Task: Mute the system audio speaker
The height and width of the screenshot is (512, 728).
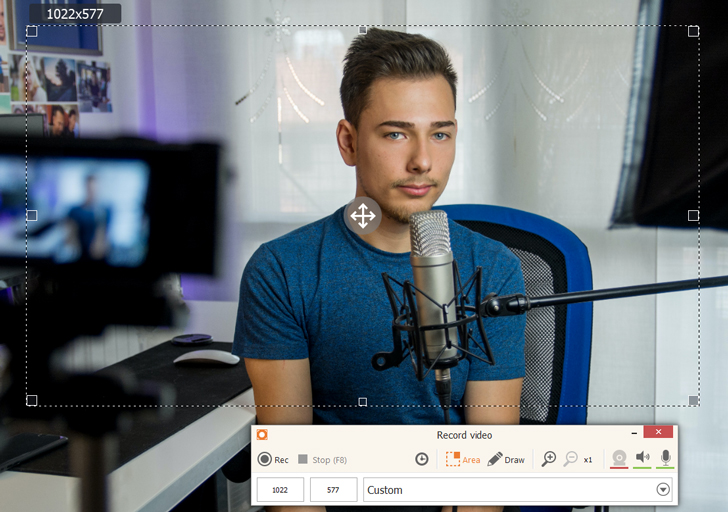Action: [642, 458]
